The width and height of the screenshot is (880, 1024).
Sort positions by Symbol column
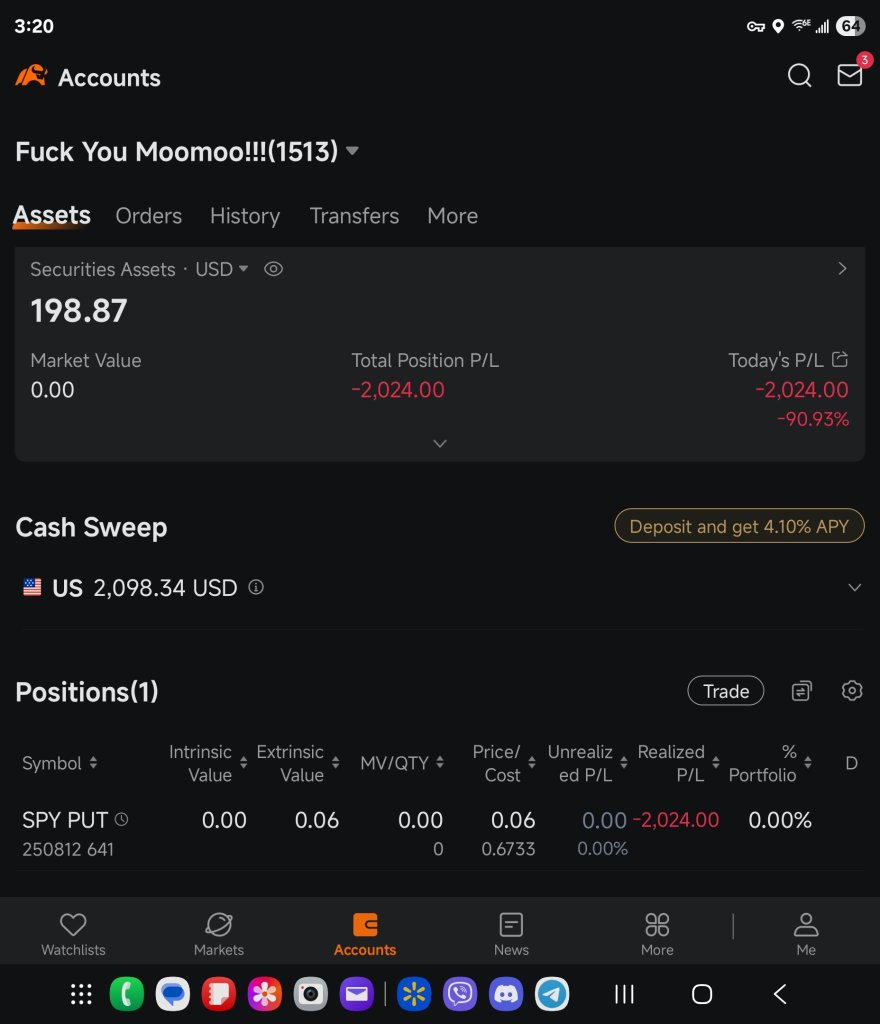(59, 763)
